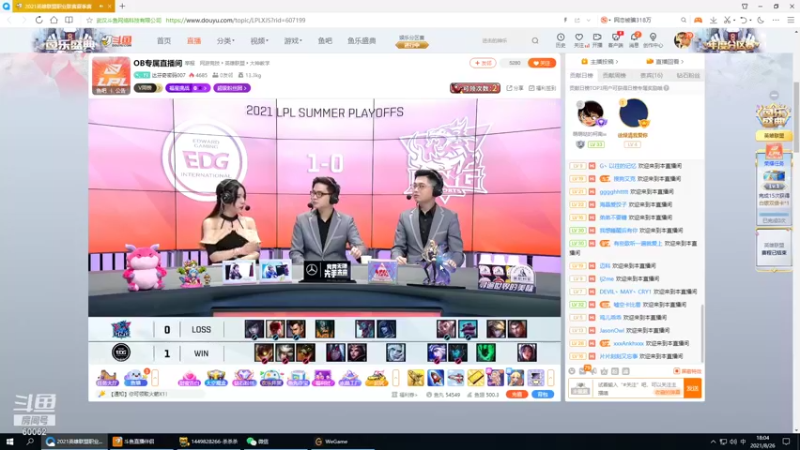Collapse the right-side floating widget with minus icon
The width and height of the screenshot is (800, 450).
(x=774, y=95)
